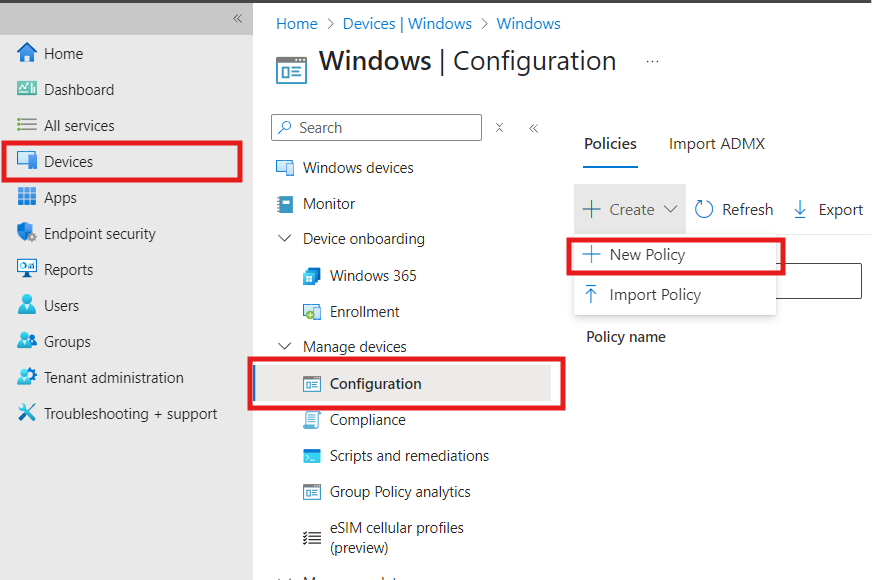The height and width of the screenshot is (580, 875).
Task: Switch to the Import ADMX tab
Action: point(716,144)
